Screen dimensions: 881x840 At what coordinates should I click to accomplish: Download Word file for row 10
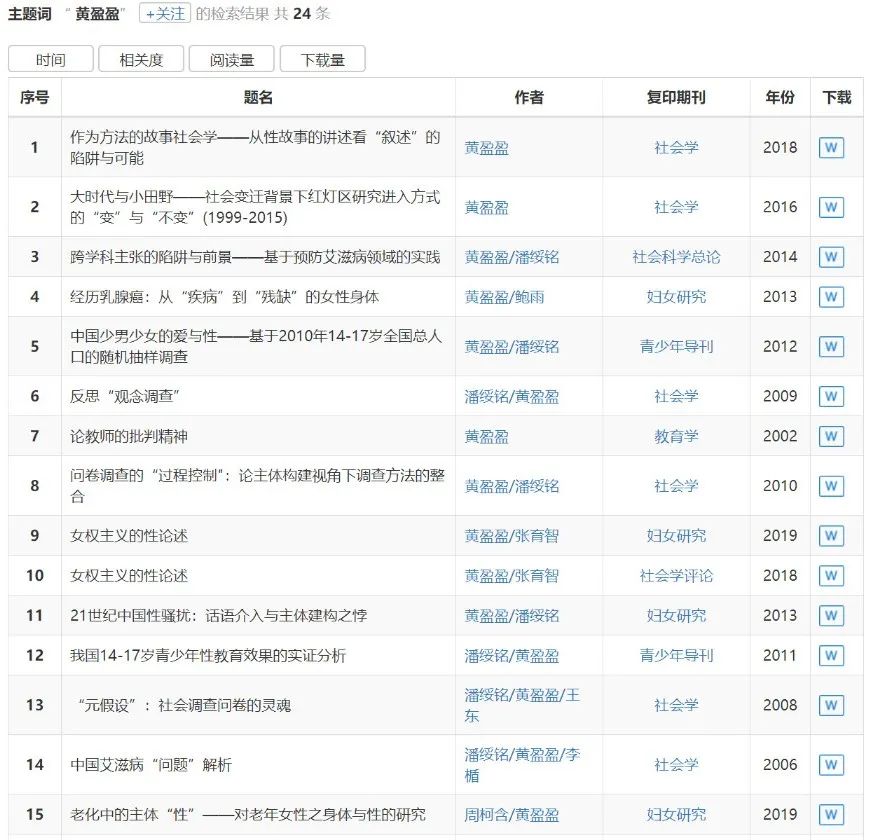(x=831, y=575)
